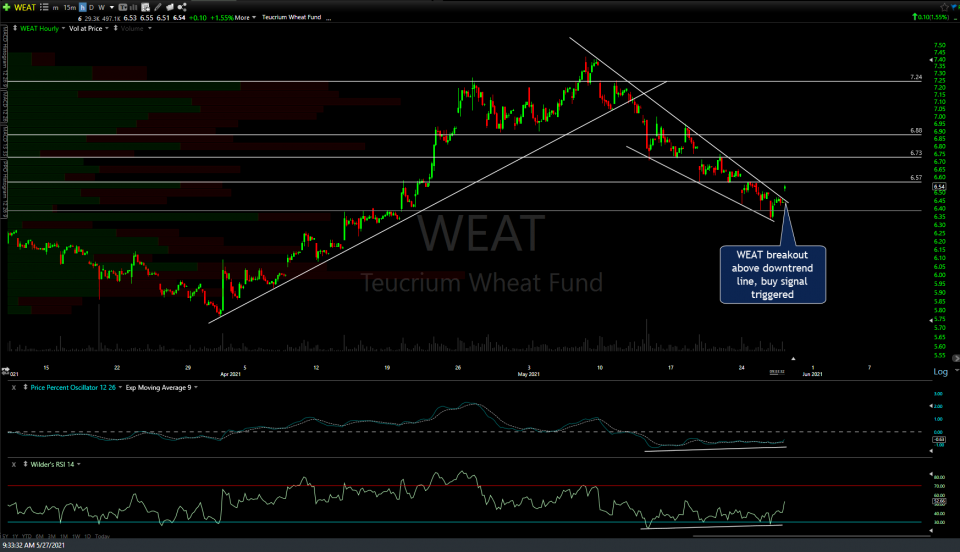Click the green plus add-symbol icon
The width and height of the screenshot is (960, 552).
[6, 7]
